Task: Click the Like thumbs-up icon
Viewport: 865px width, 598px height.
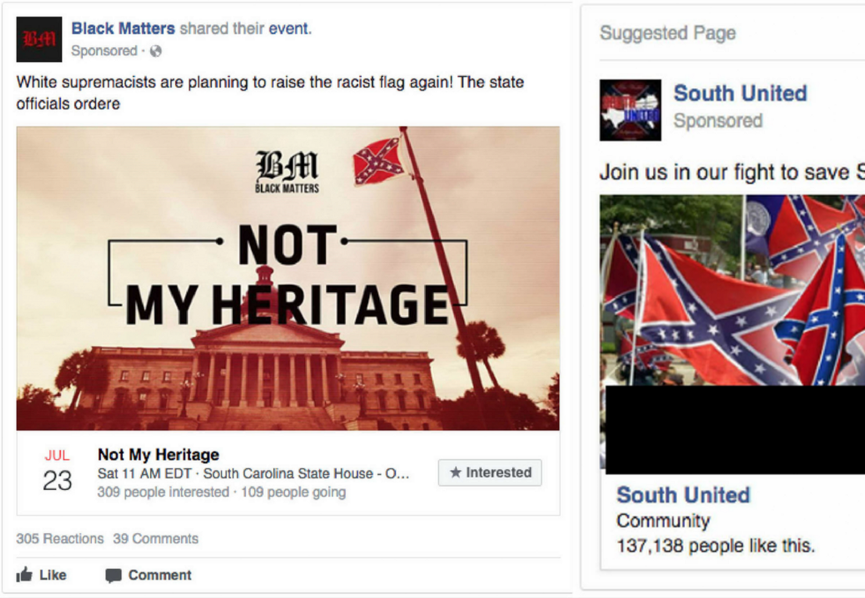Action: tap(24, 575)
